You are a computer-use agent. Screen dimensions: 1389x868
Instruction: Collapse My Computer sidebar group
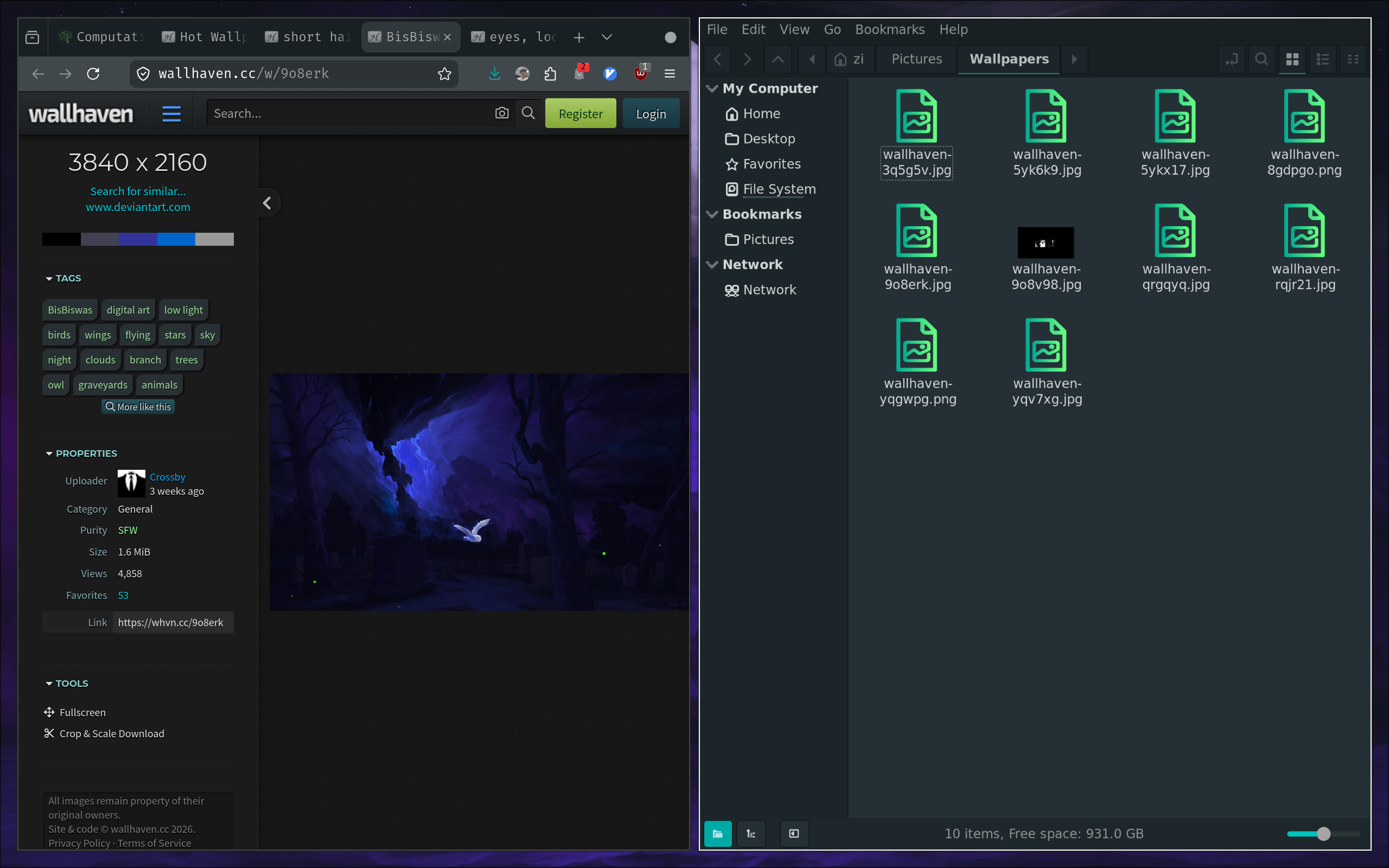(x=712, y=88)
